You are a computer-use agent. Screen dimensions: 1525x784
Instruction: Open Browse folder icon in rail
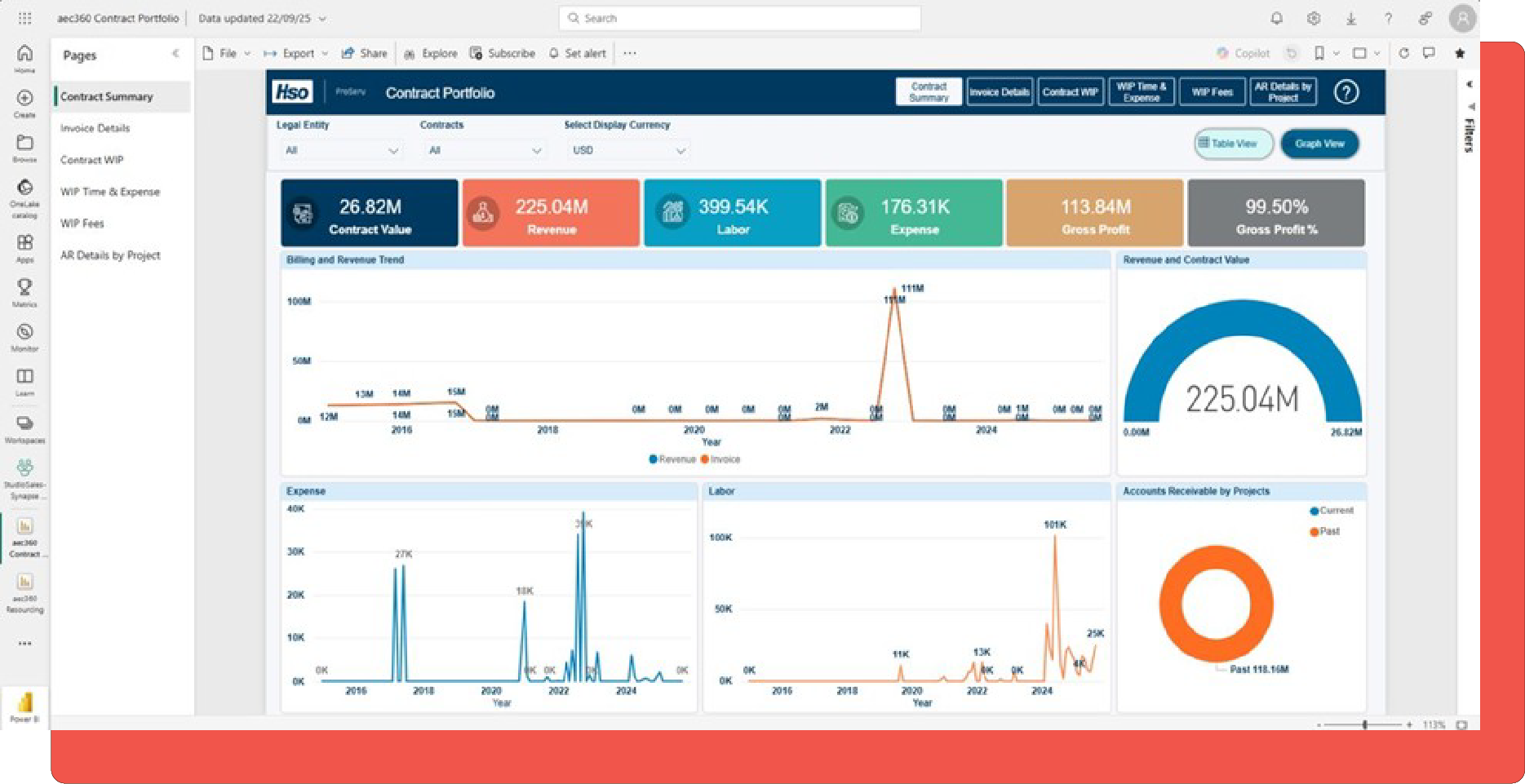coord(25,148)
